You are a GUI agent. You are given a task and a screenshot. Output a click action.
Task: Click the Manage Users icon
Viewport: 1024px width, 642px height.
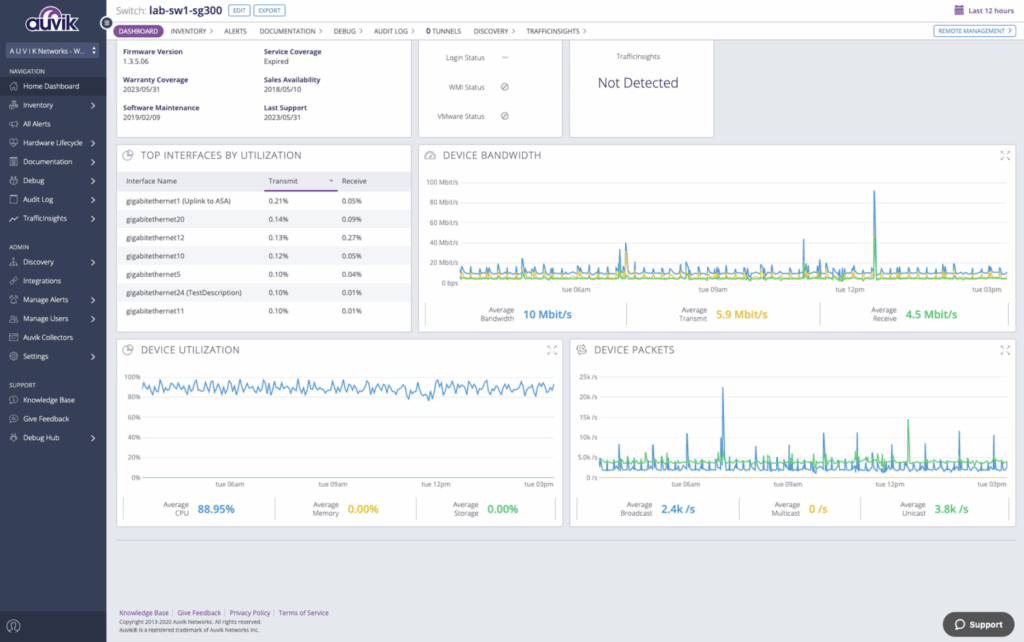pyautogui.click(x=14, y=319)
